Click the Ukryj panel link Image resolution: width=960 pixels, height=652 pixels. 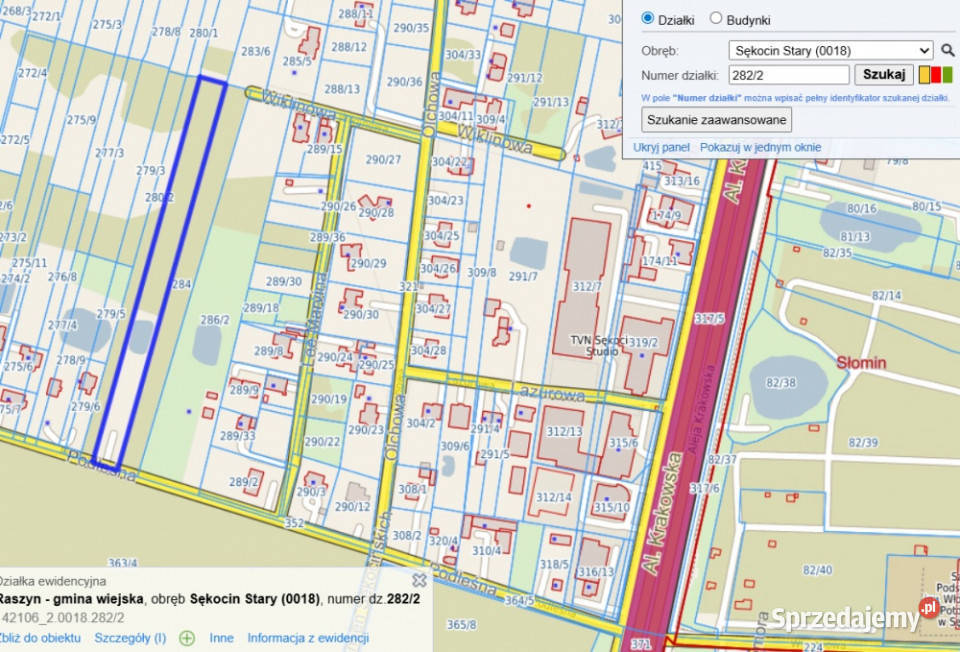pos(661,147)
